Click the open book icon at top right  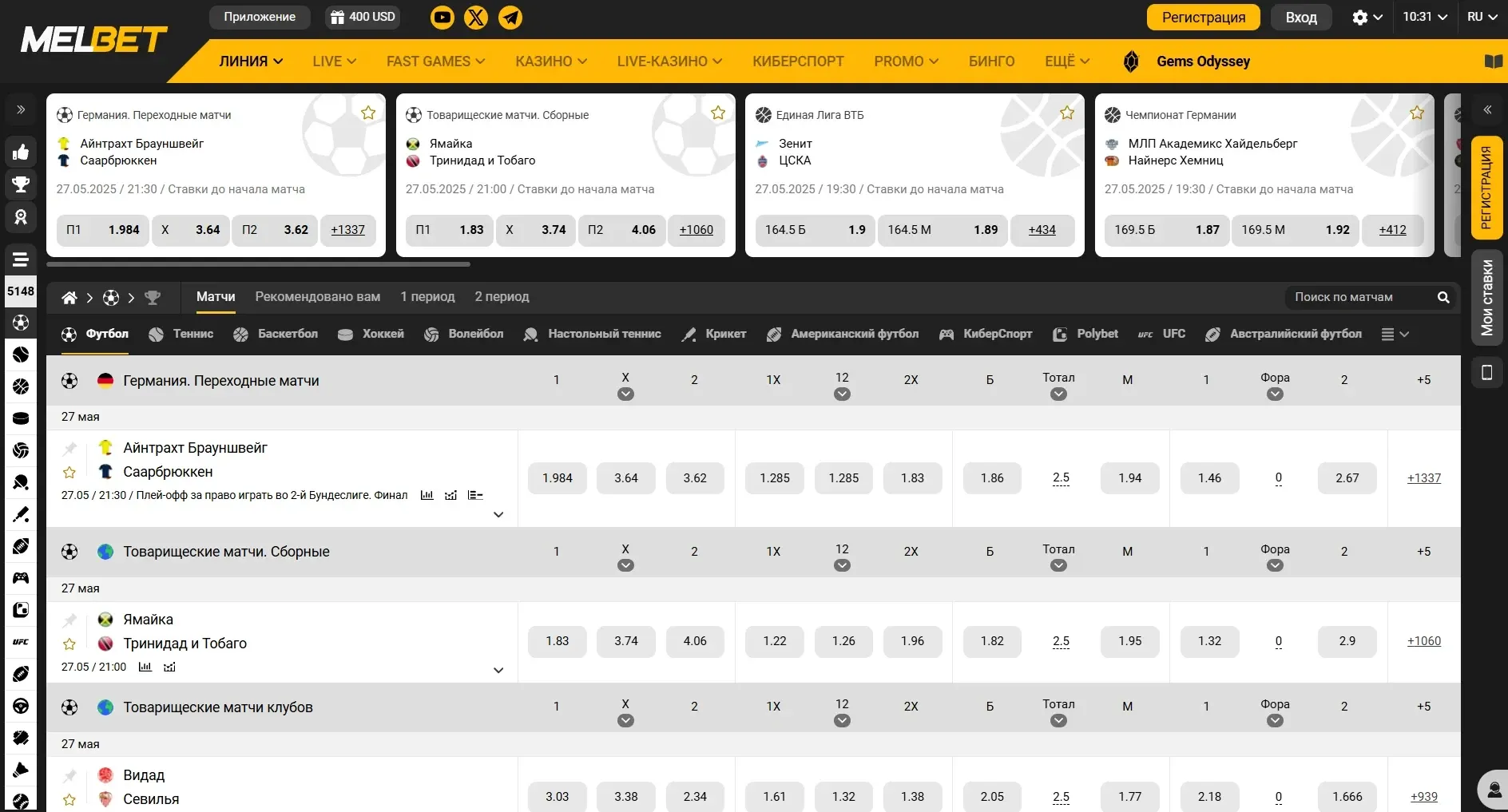1493,61
